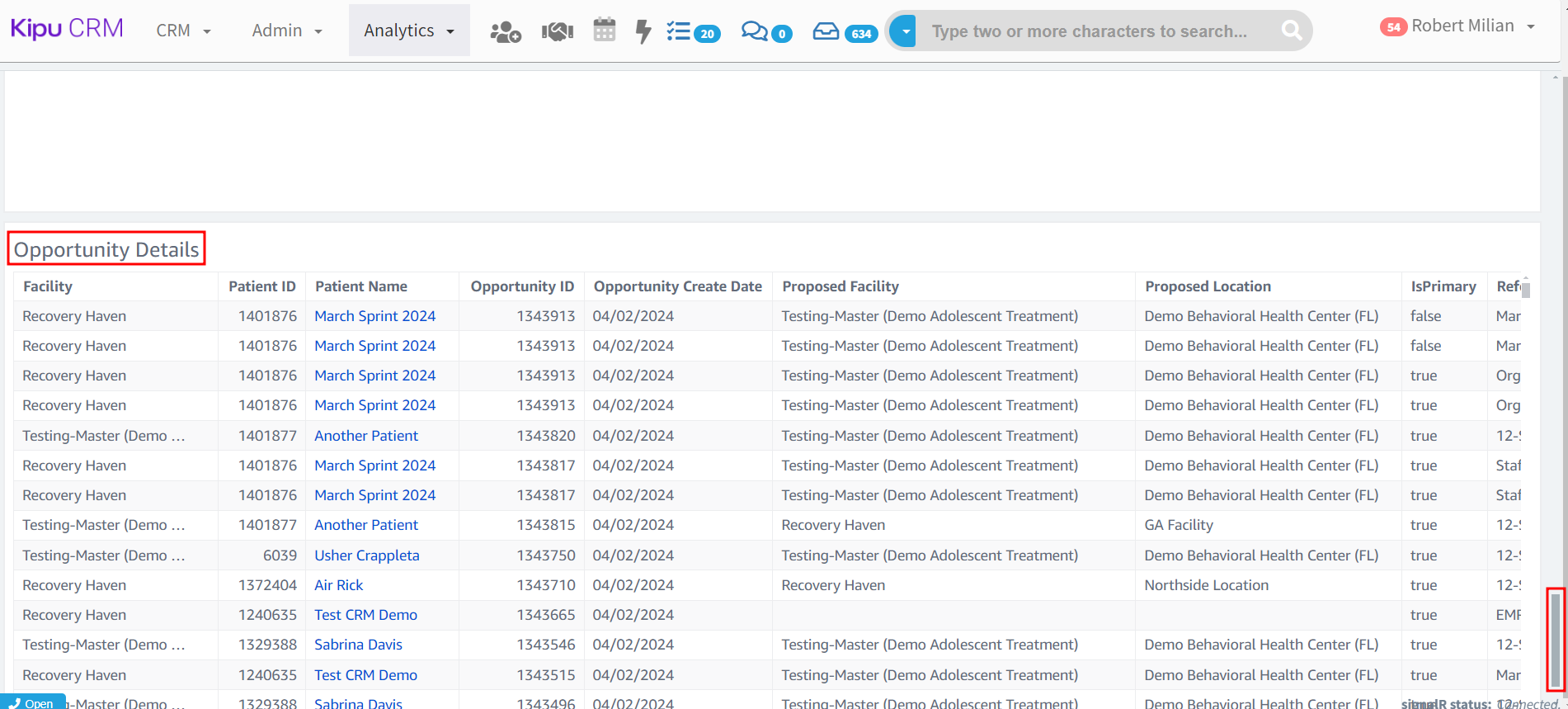Image resolution: width=1568 pixels, height=709 pixels.
Task: Open the Admin menu
Action: pos(286,31)
